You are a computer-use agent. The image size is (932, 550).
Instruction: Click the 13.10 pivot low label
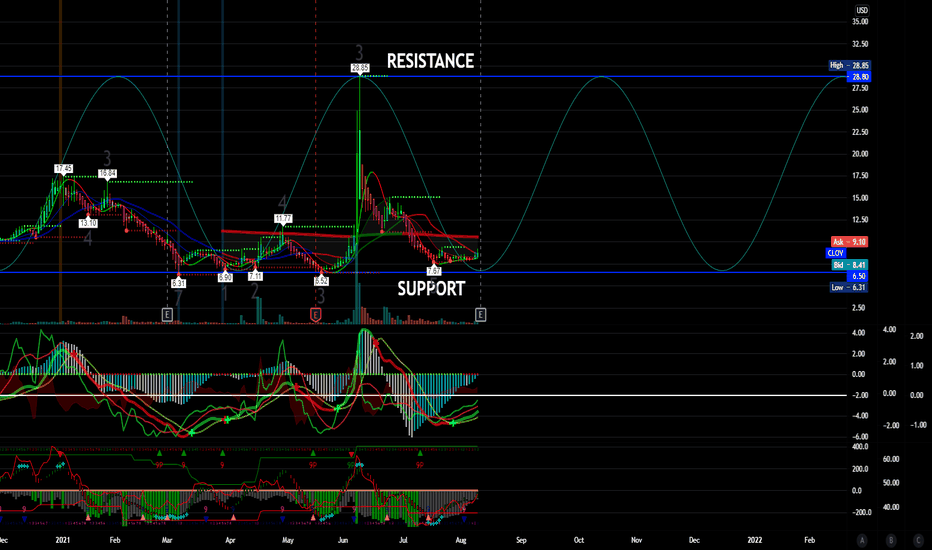pos(88,224)
